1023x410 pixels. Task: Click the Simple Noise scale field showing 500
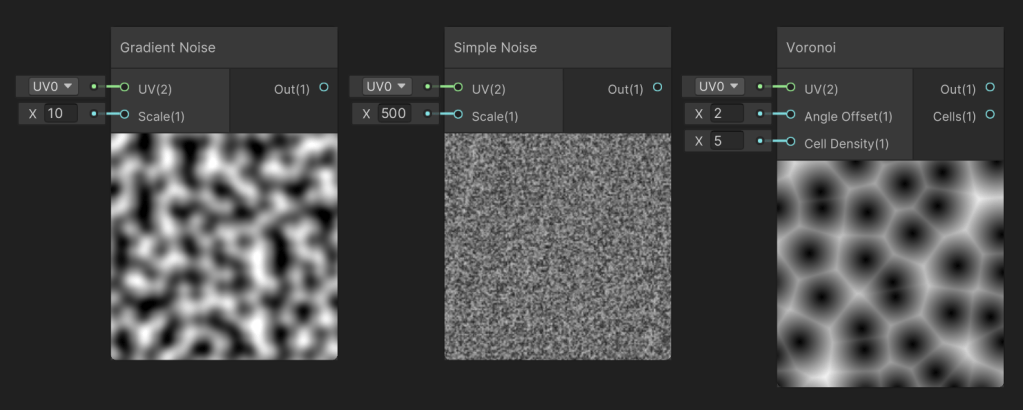tap(394, 114)
